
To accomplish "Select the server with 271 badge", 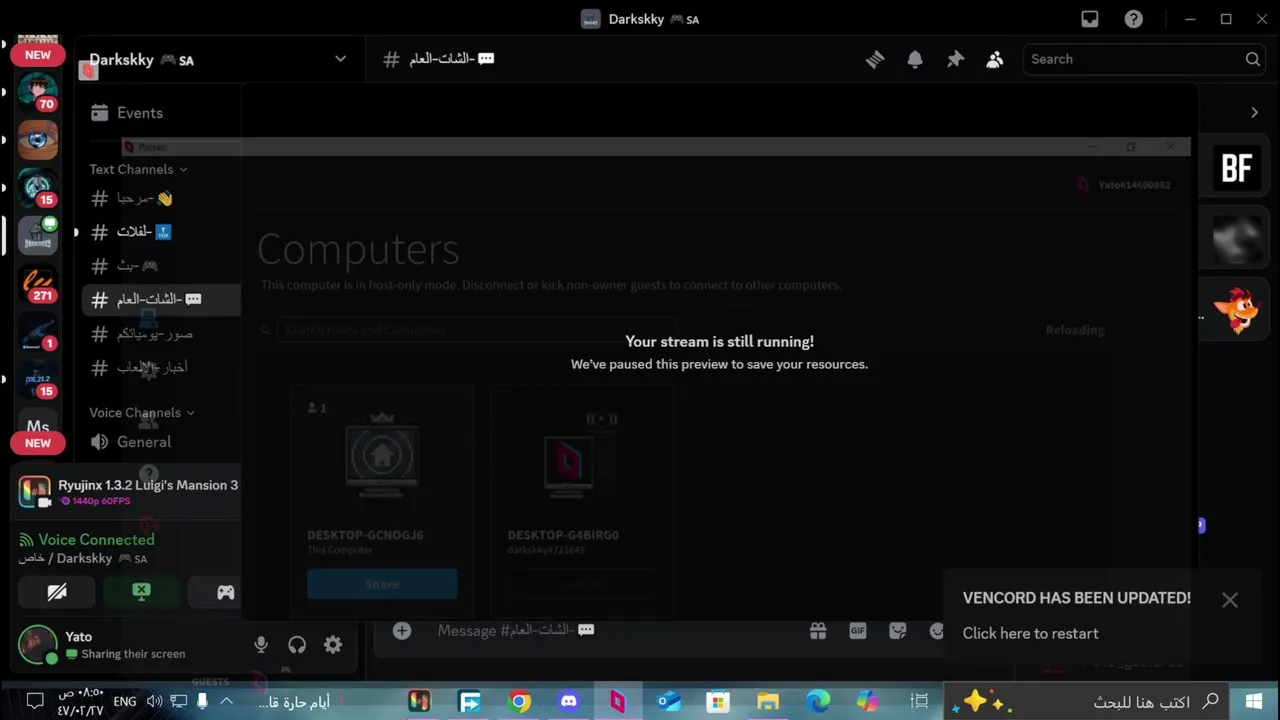I will click(x=38, y=284).
